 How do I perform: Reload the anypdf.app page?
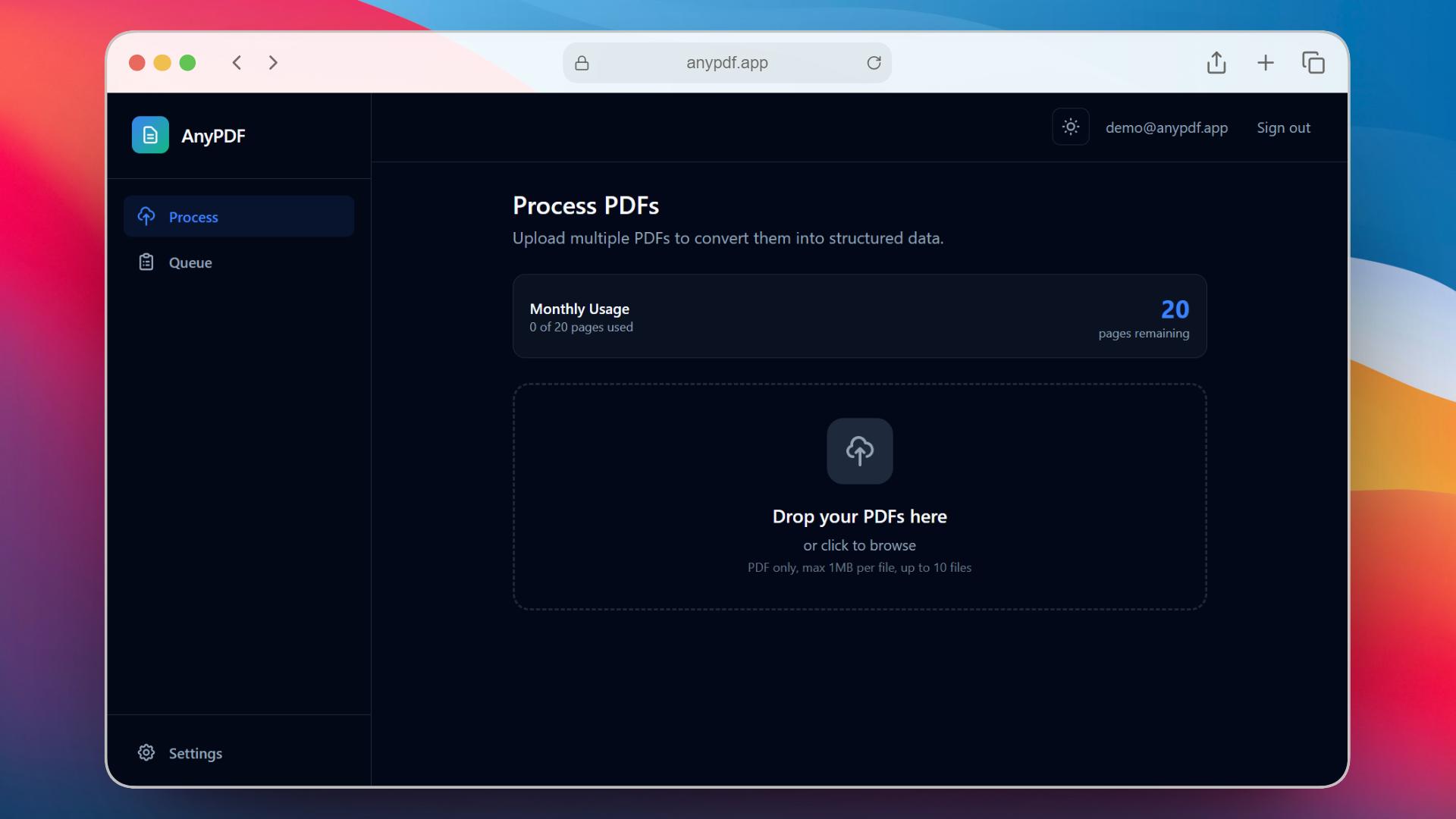(x=874, y=63)
